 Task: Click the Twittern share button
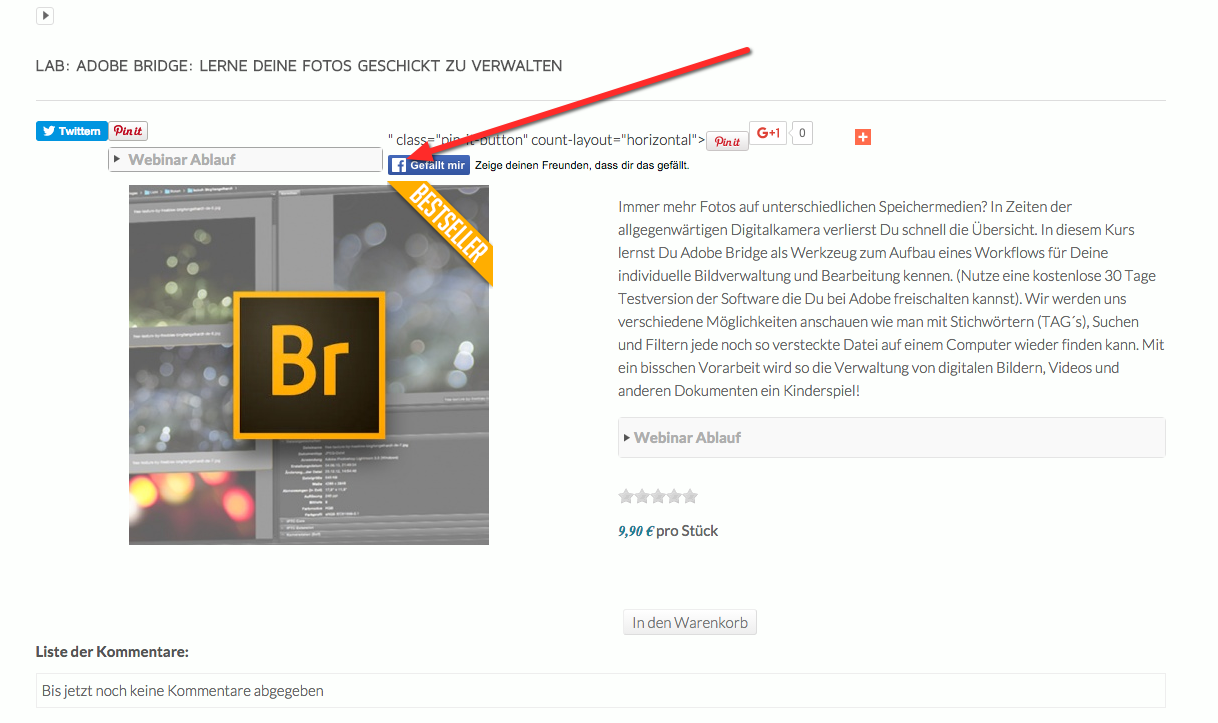coord(72,131)
